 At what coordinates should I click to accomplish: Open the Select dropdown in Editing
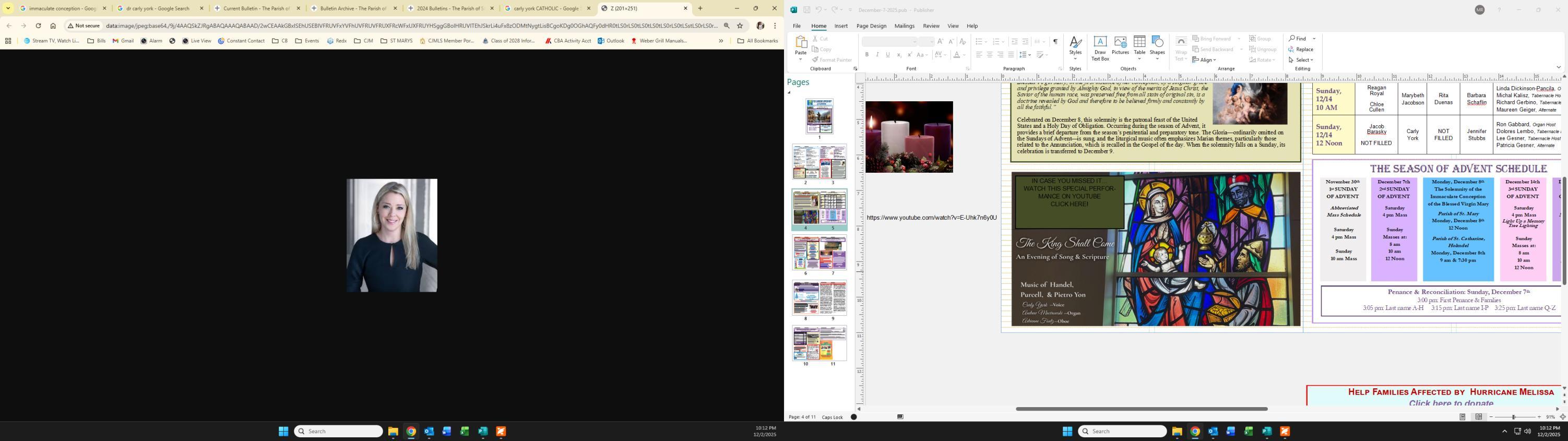1301,60
